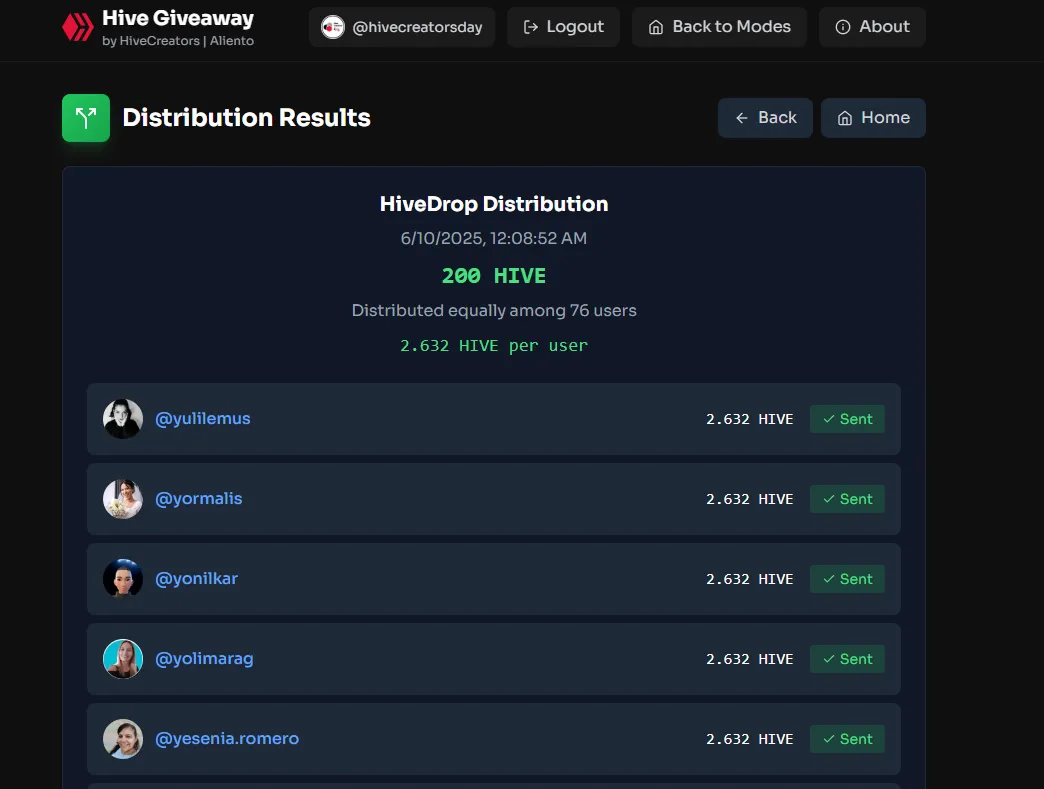
Task: Open yormalis avatar thumbnail
Action: 123,499
